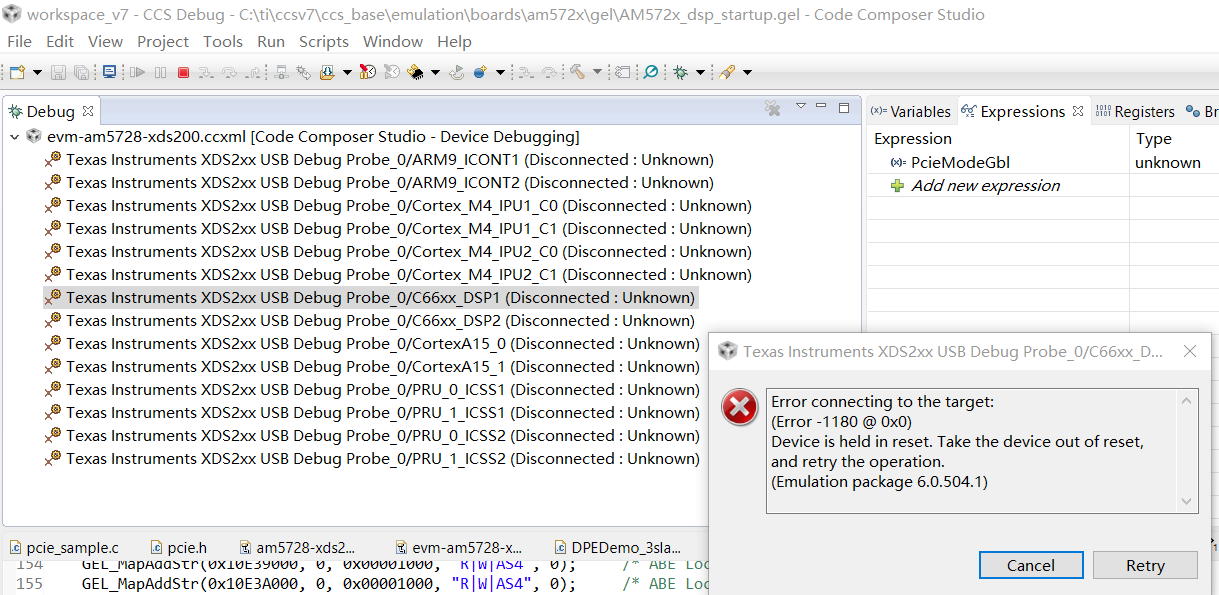Open the Build hammer dropdown arrow
This screenshot has height=595, width=1219.
(x=597, y=72)
